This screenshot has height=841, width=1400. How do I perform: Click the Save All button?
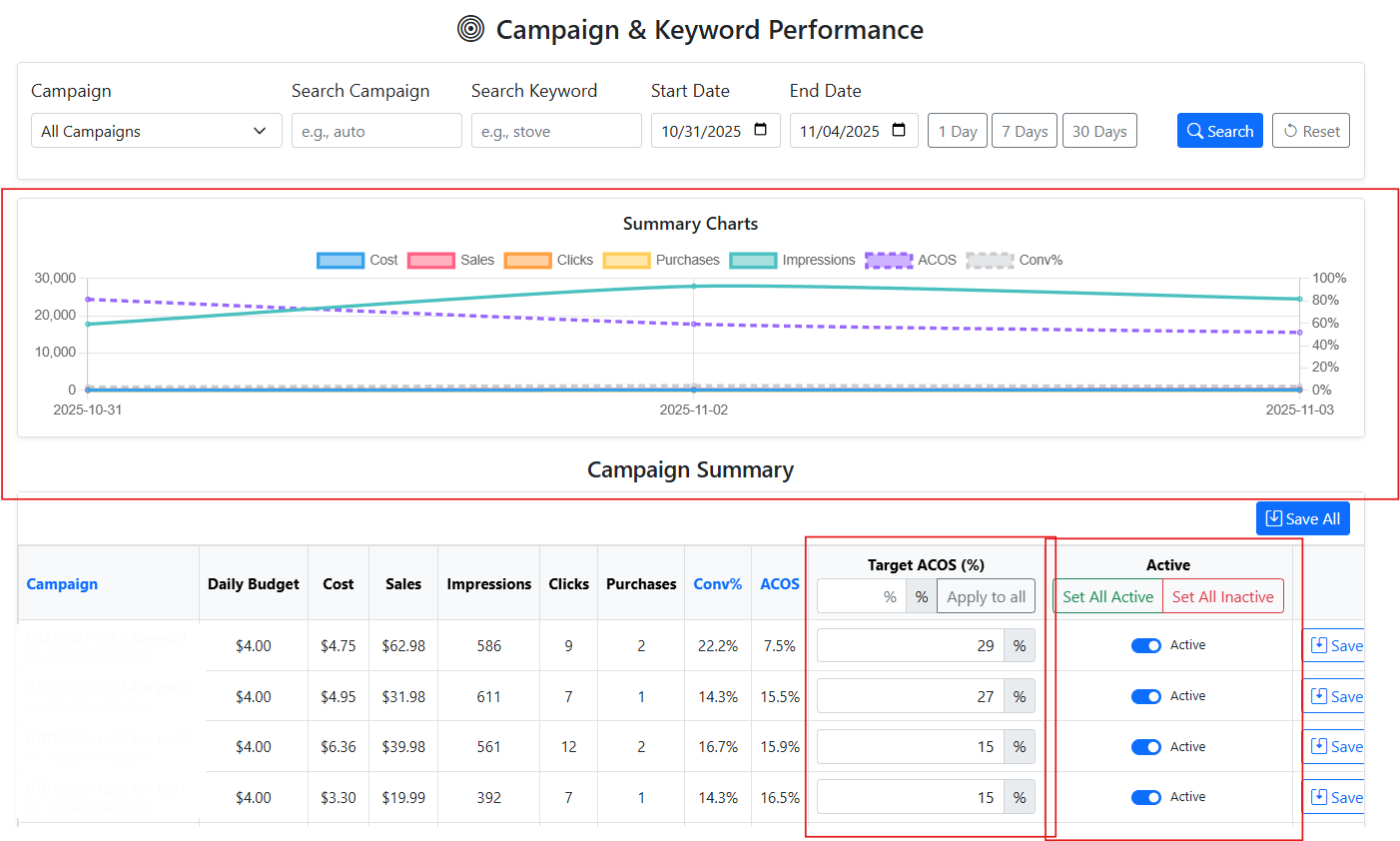point(1302,518)
